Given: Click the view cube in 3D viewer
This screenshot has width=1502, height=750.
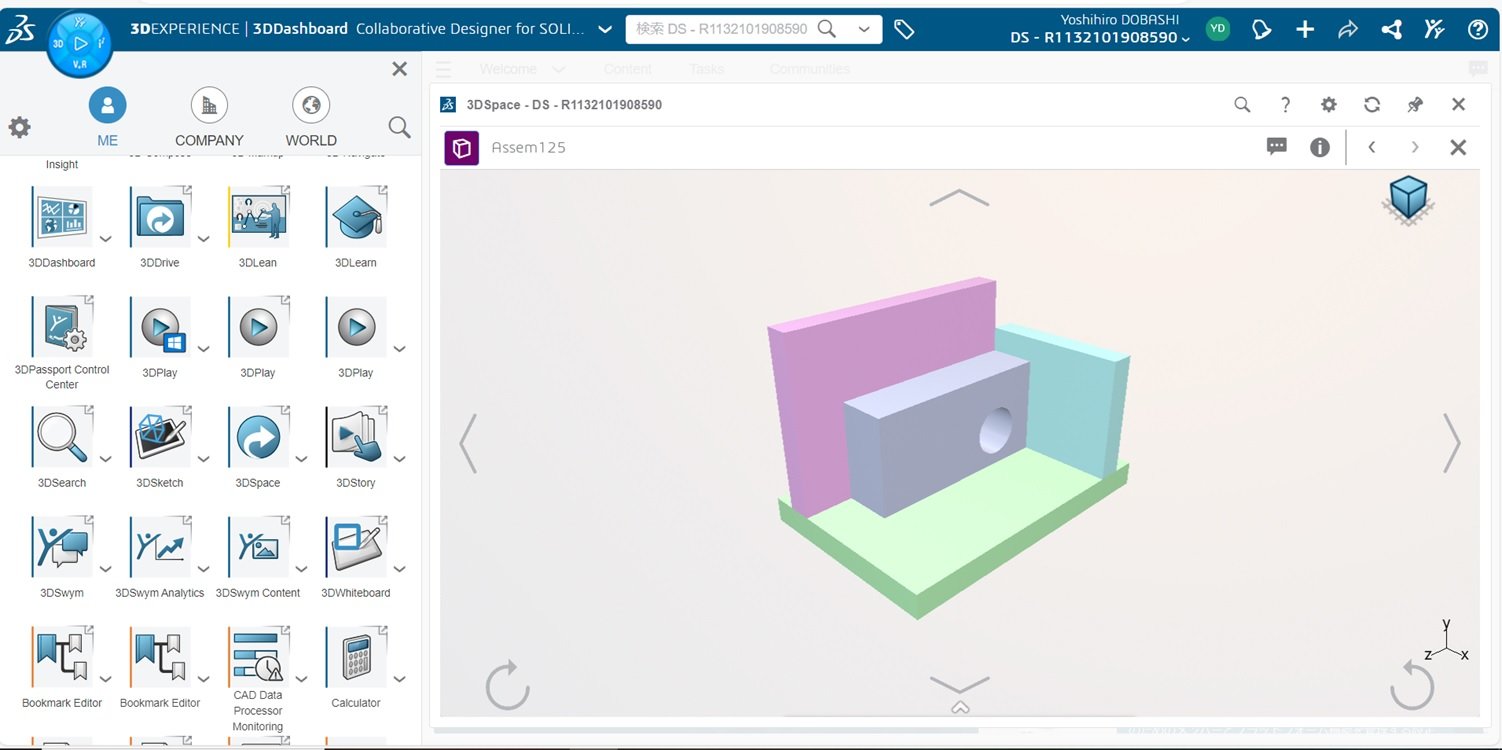Looking at the screenshot, I should tap(1409, 199).
